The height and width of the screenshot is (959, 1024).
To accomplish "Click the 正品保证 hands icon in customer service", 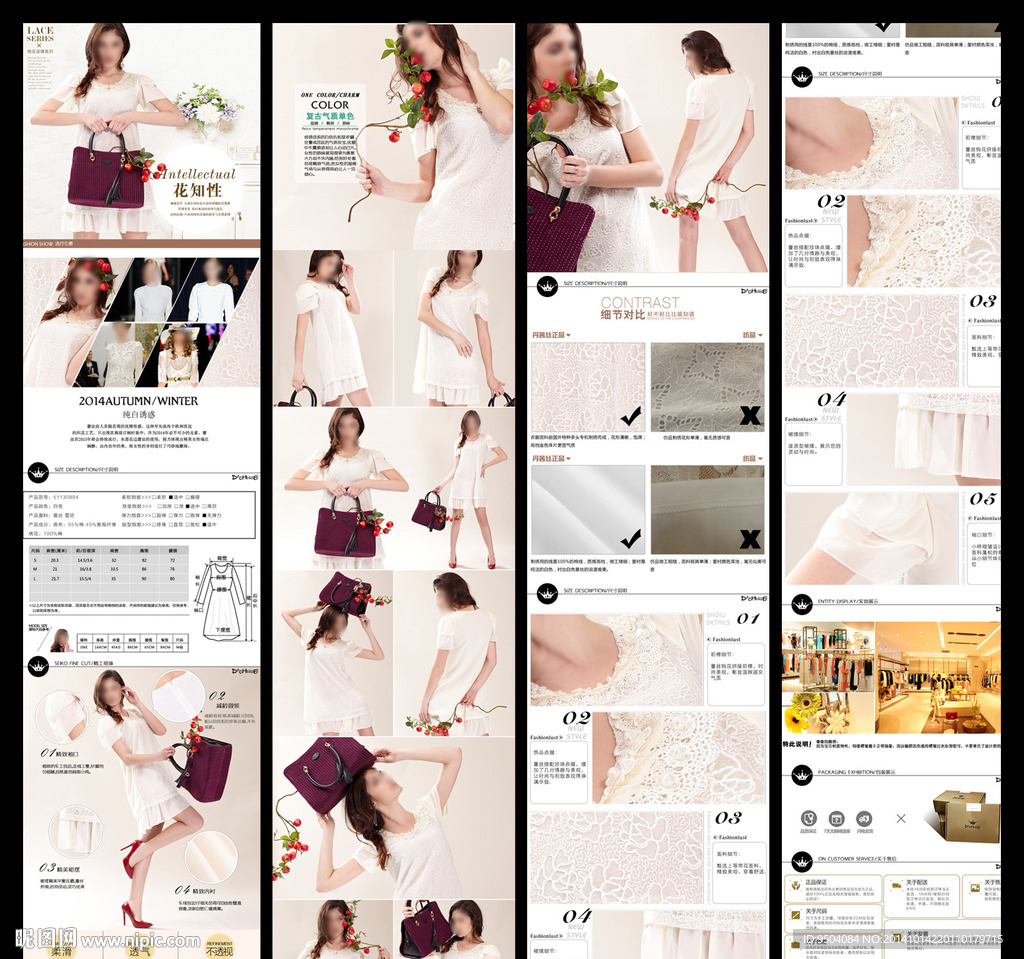I will [x=796, y=886].
